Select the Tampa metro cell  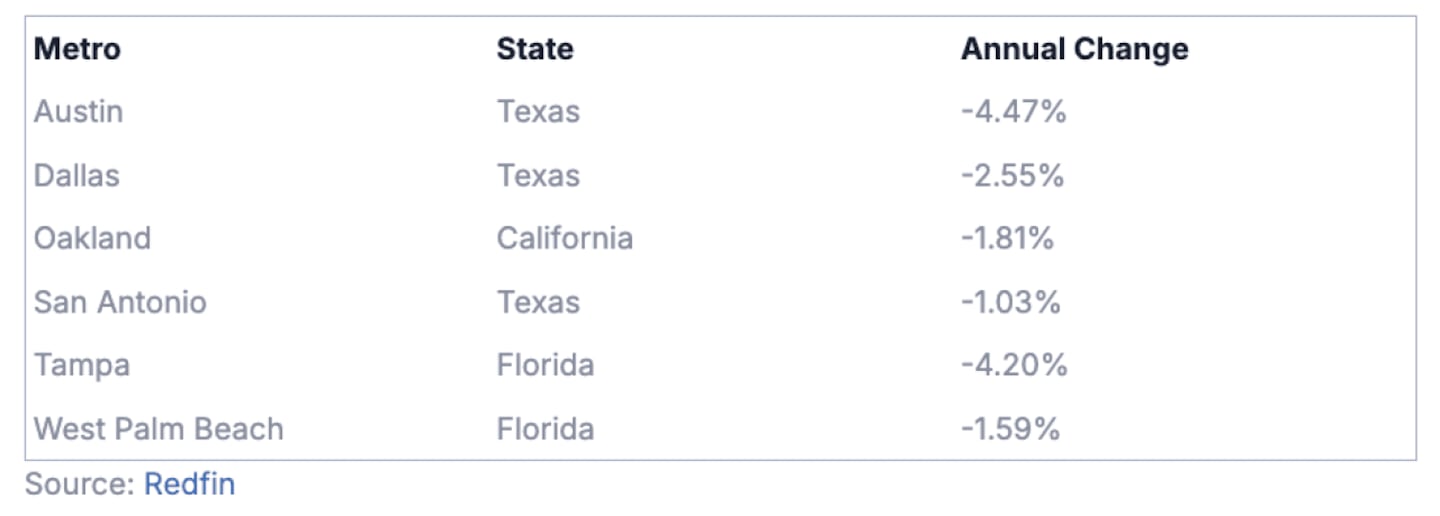coord(82,366)
